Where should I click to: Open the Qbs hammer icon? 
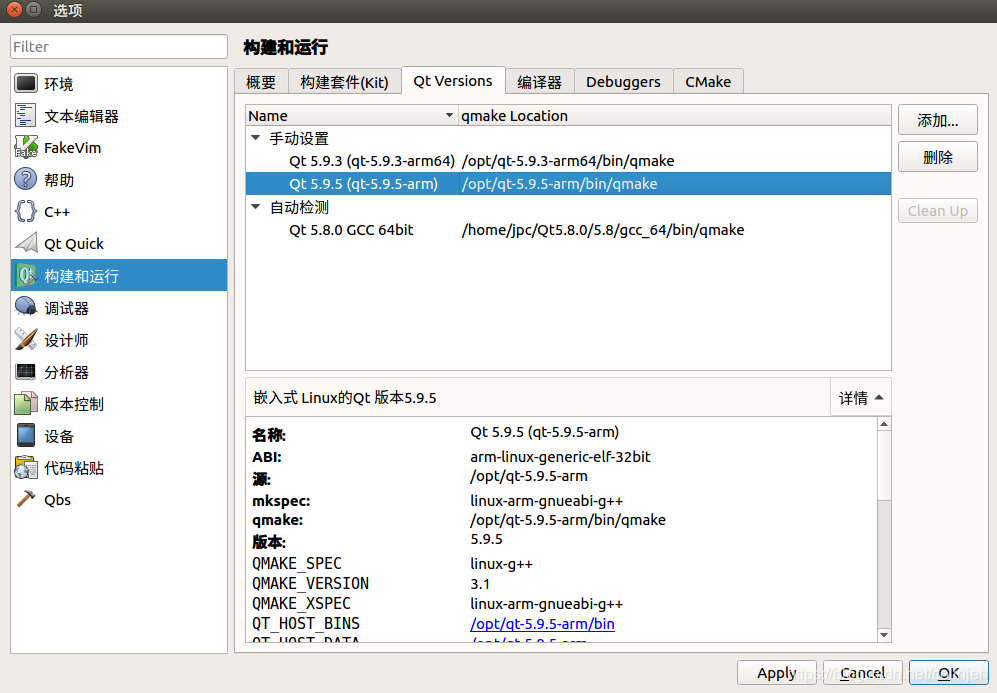26,500
